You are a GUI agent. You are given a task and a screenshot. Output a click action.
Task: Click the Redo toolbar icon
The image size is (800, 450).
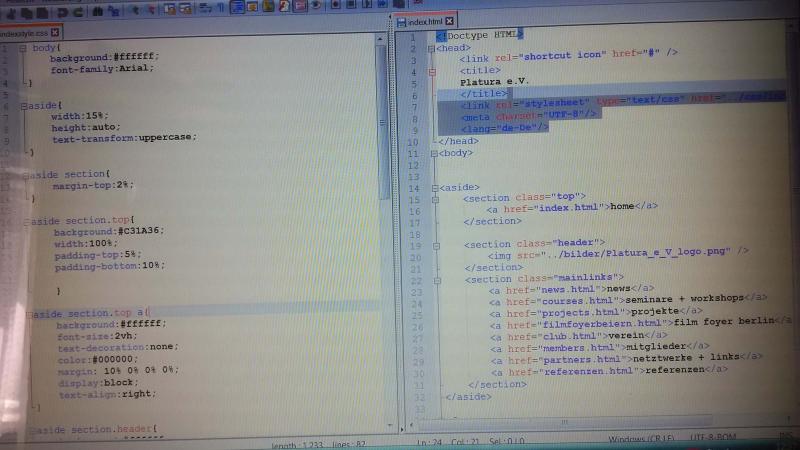77,10
